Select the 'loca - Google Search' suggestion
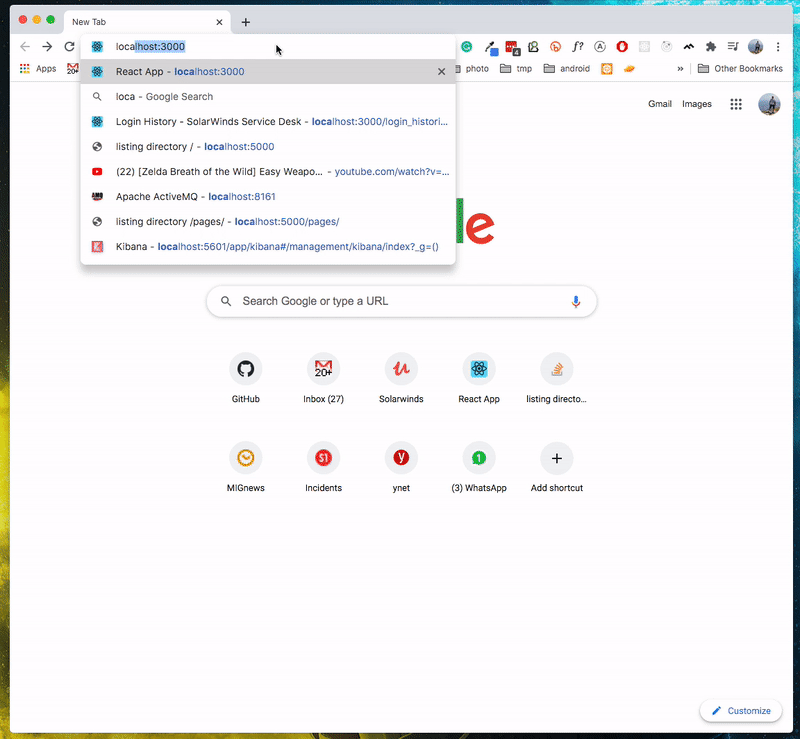 point(268,96)
